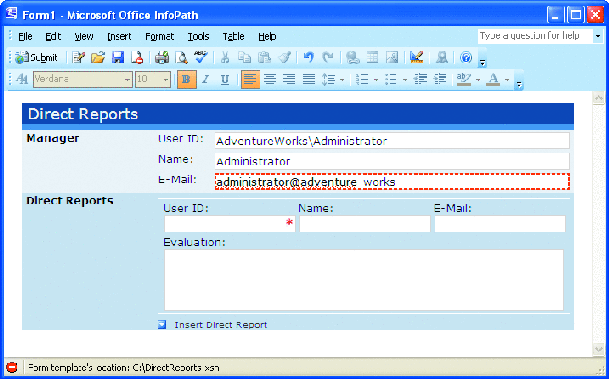Open the Insert menu
The image size is (609, 379).
pyautogui.click(x=119, y=37)
